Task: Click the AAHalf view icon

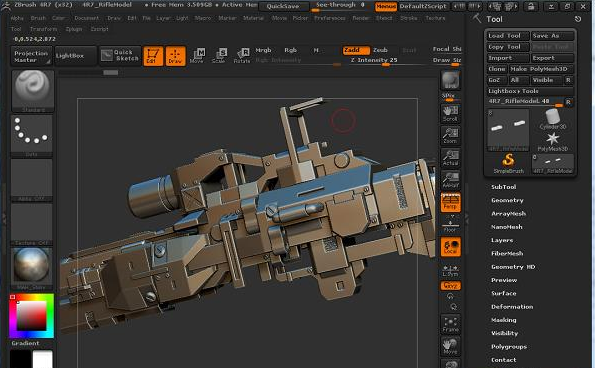Action: 450,179
